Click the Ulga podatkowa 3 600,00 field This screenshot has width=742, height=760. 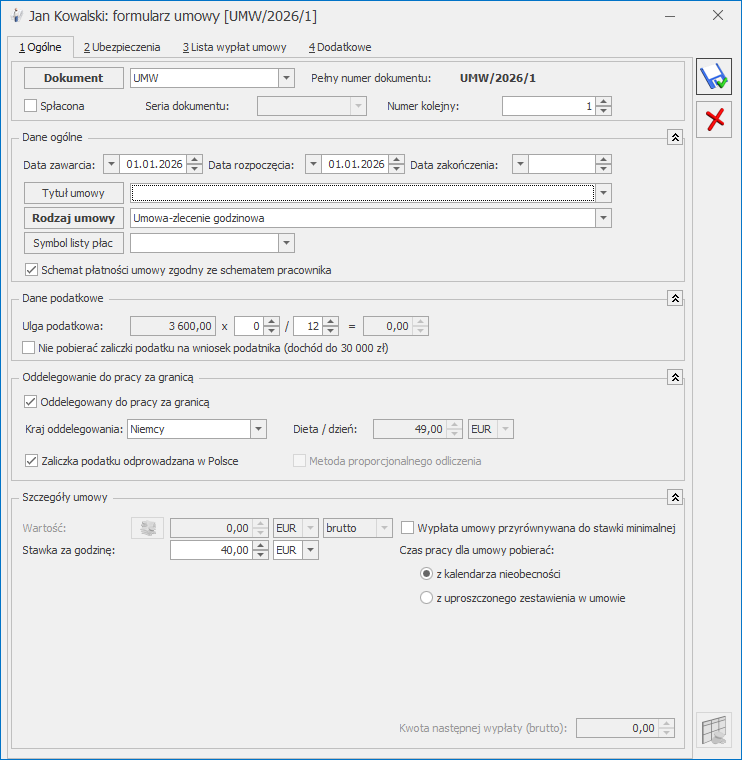173,326
